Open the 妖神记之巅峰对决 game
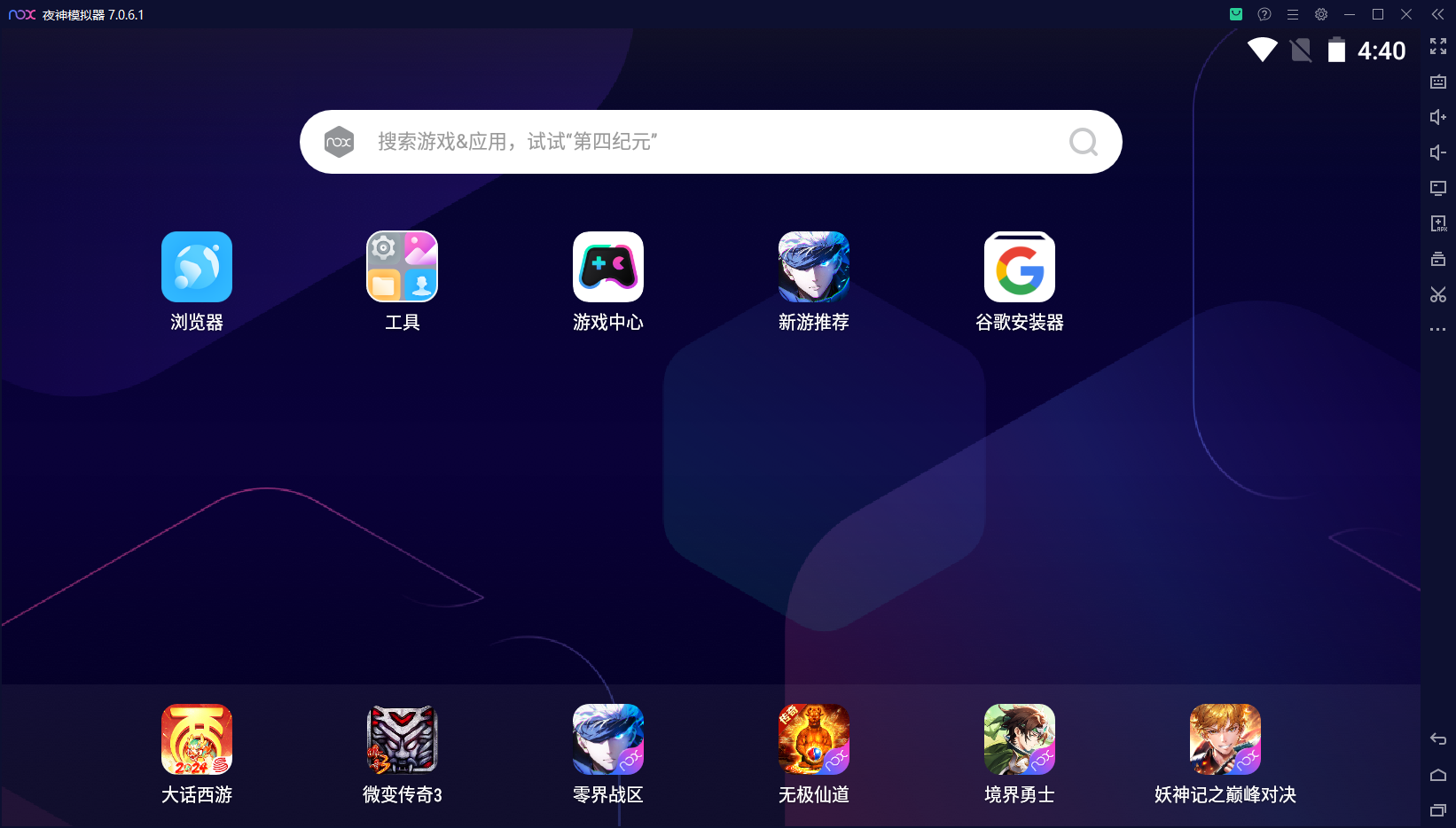This screenshot has height=828, width=1456. pos(1225,739)
